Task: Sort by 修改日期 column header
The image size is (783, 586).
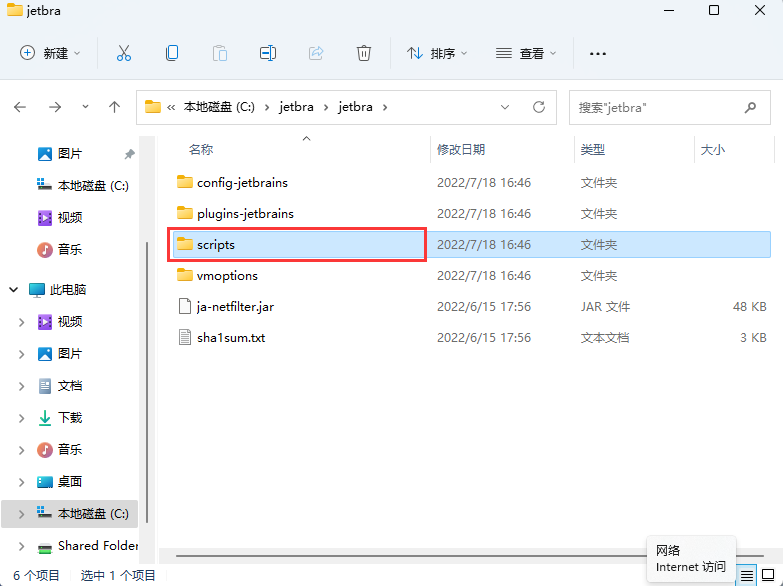Action: coord(461,149)
